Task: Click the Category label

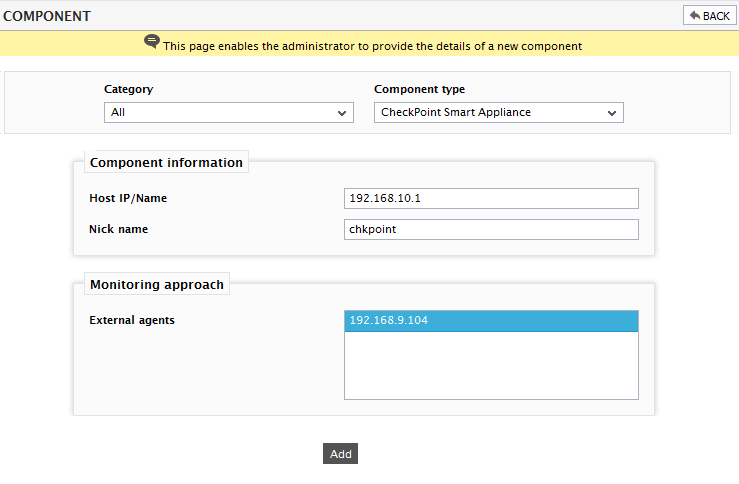Action: point(129,90)
